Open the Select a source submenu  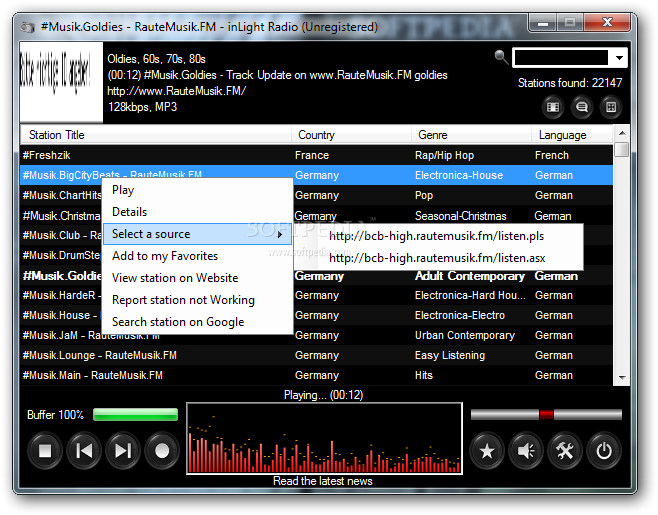point(197,234)
